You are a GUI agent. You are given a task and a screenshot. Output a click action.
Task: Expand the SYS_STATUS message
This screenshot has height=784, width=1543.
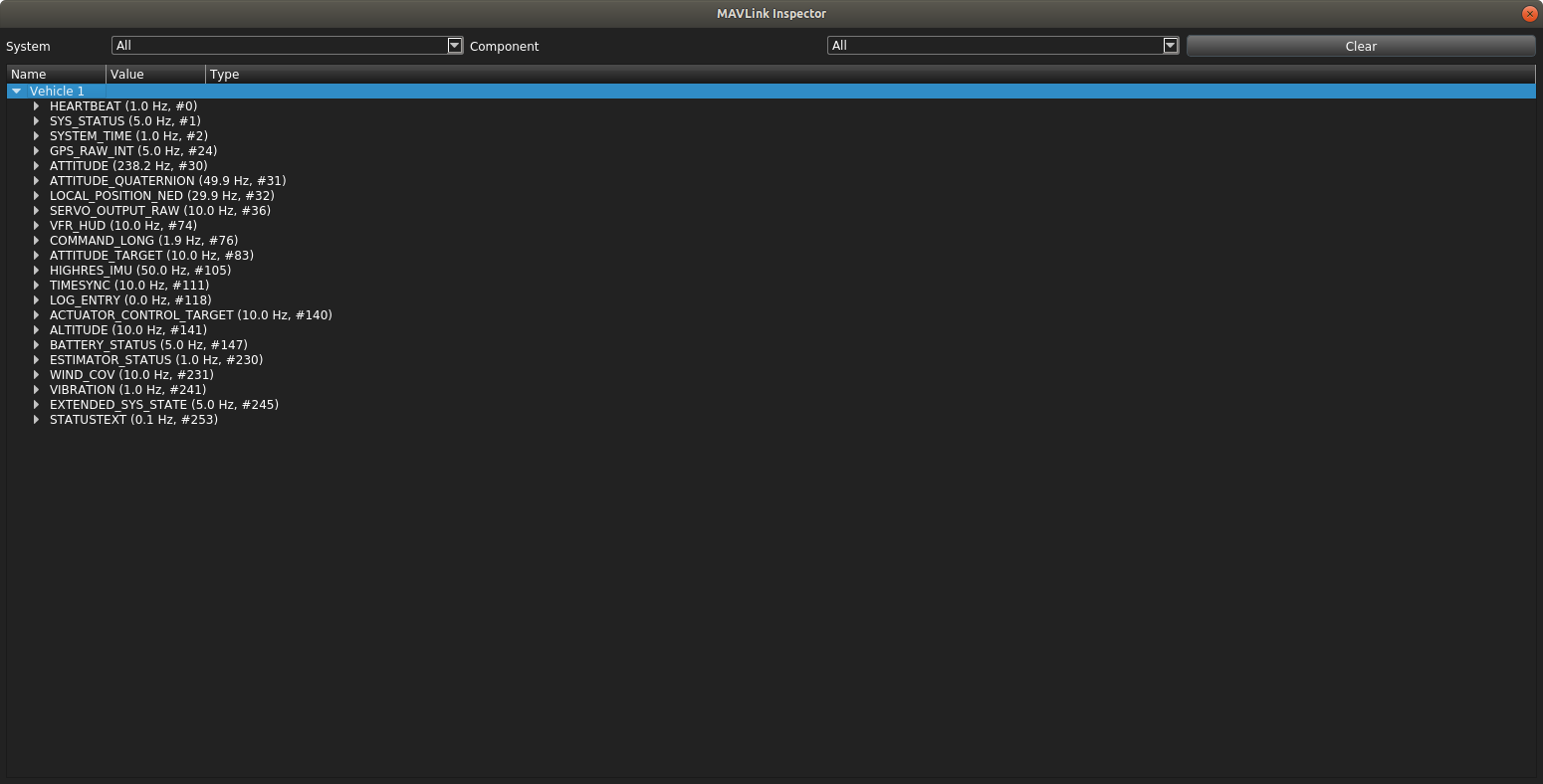pos(37,120)
